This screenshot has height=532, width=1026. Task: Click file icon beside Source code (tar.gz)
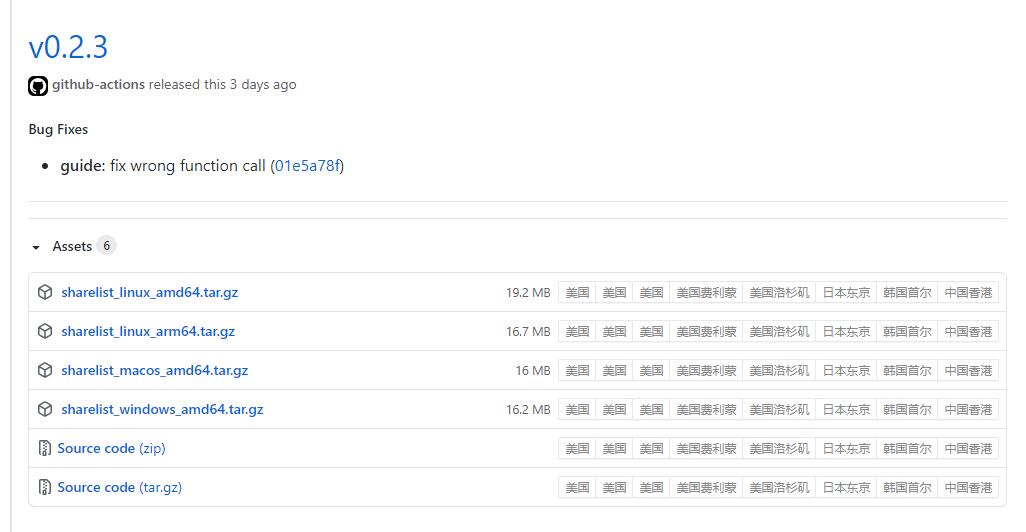pyautogui.click(x=44, y=487)
